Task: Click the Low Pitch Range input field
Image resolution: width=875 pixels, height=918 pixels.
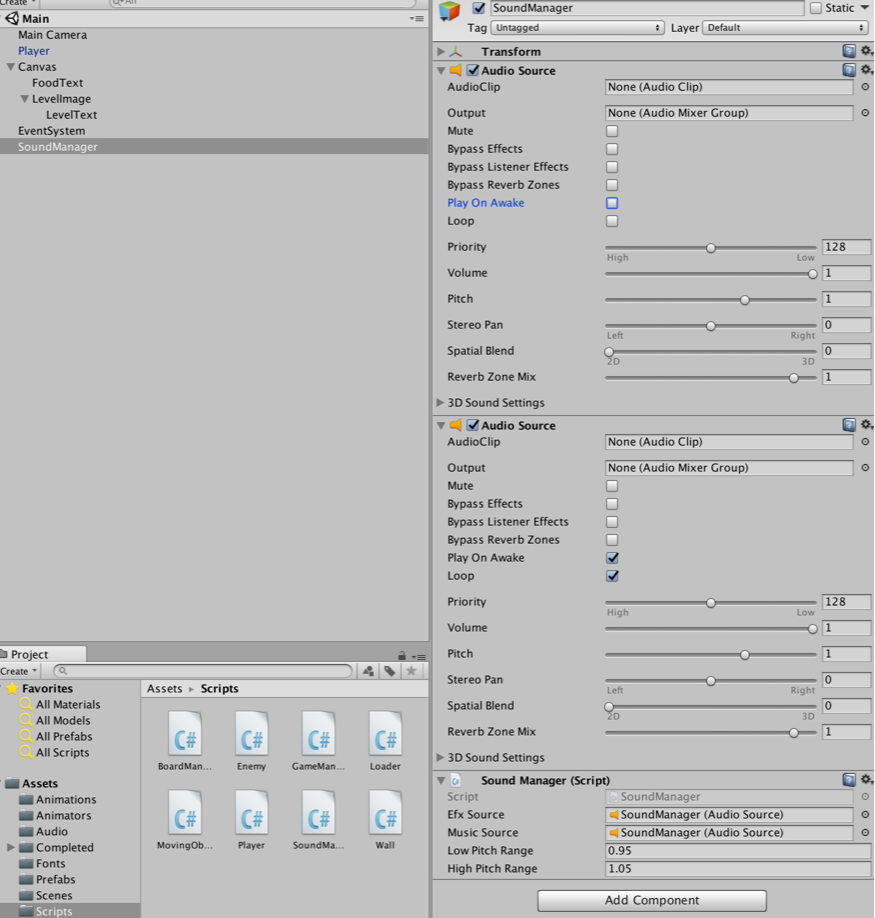Action: pos(738,851)
